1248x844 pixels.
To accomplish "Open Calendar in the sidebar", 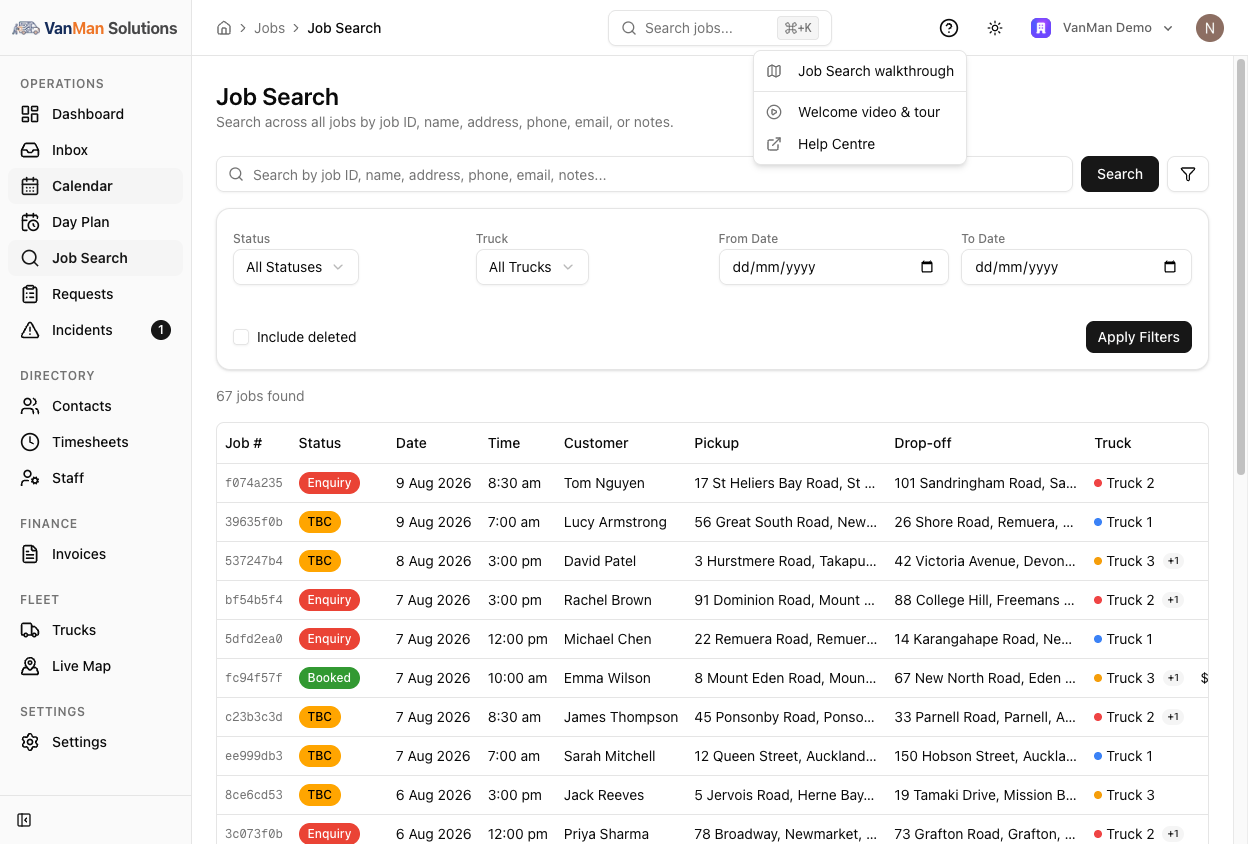I will (96, 186).
